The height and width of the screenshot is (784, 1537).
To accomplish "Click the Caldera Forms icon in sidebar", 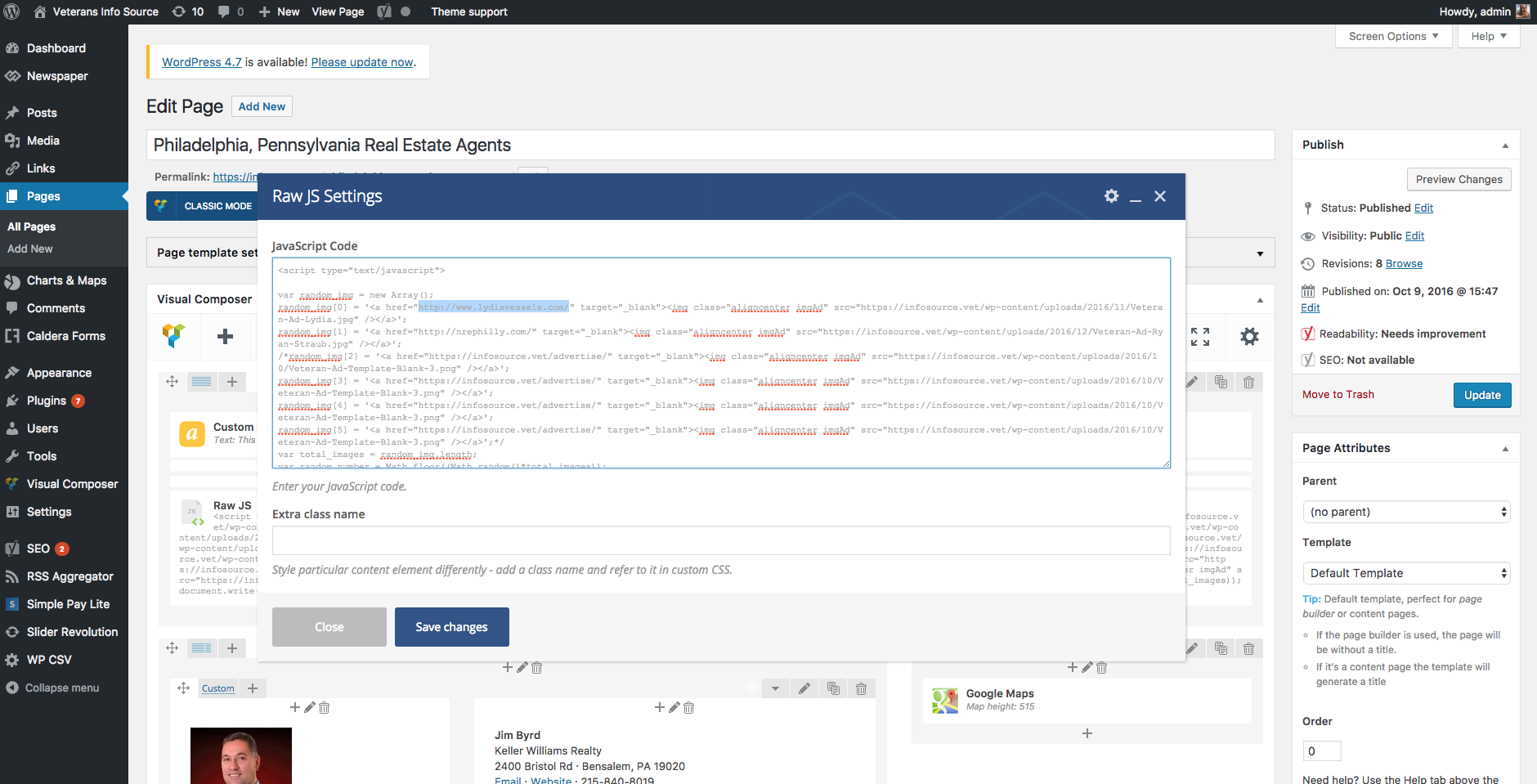I will pos(12,336).
